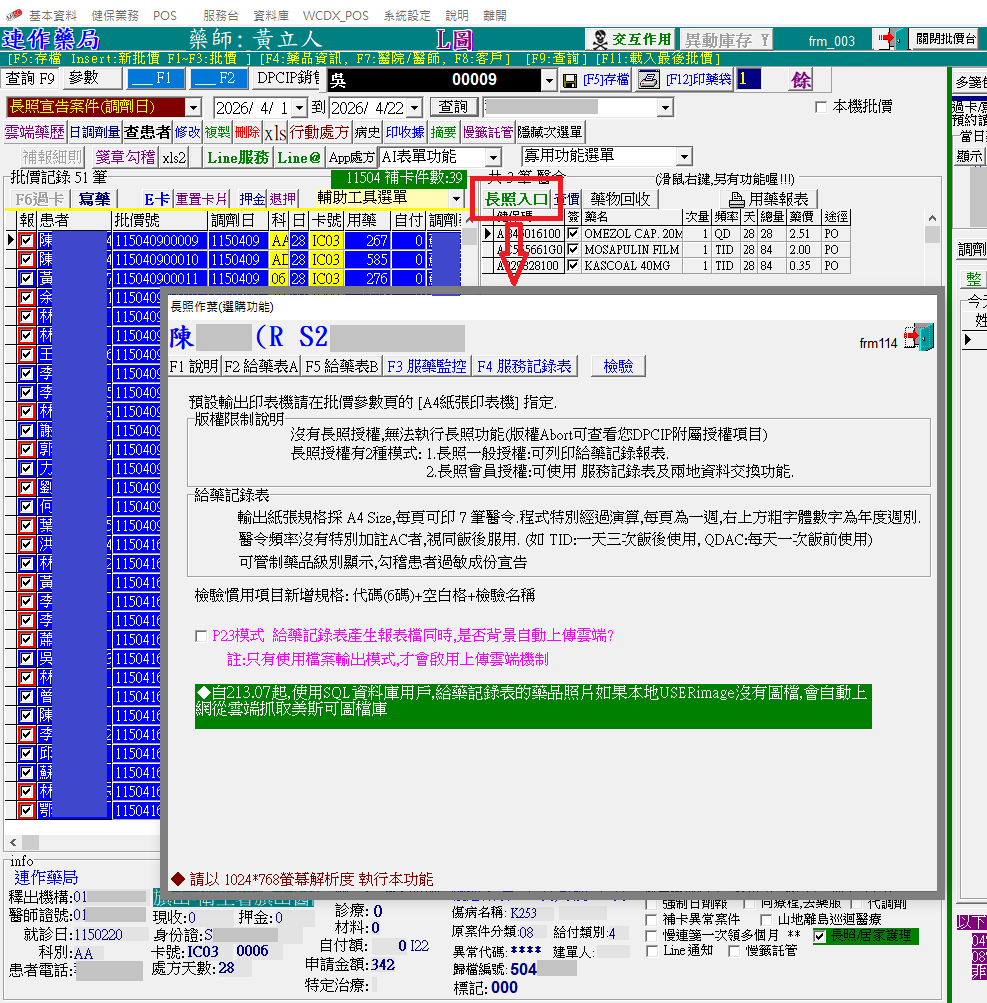Open the 基本資料 menu
The height and width of the screenshot is (1003, 987).
click(x=53, y=15)
